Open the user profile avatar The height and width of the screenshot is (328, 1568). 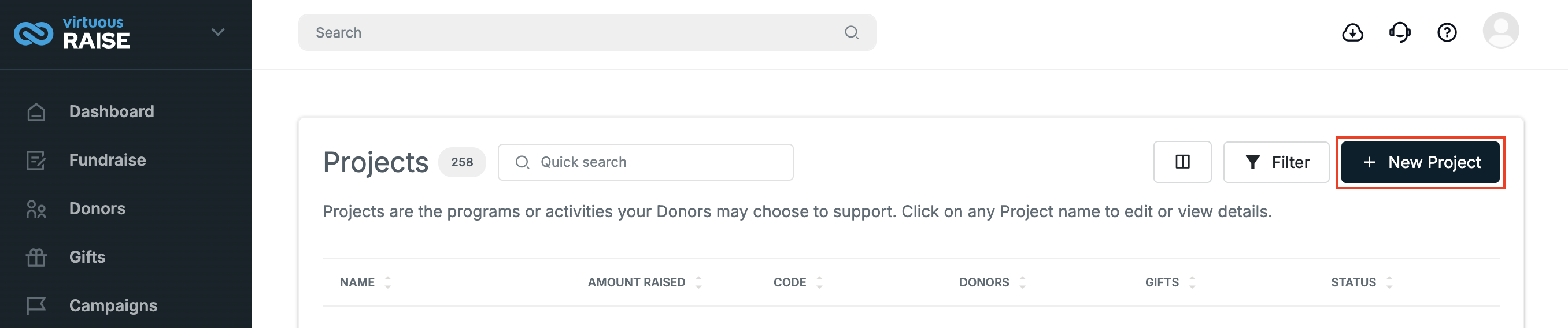point(1500,31)
